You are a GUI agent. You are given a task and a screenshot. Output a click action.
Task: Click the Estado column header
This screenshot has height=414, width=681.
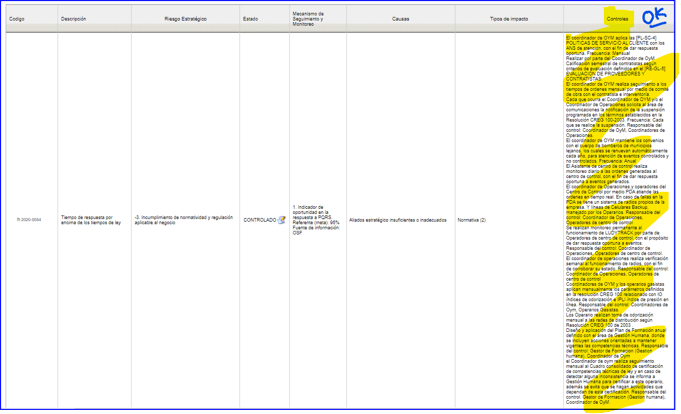(250, 19)
